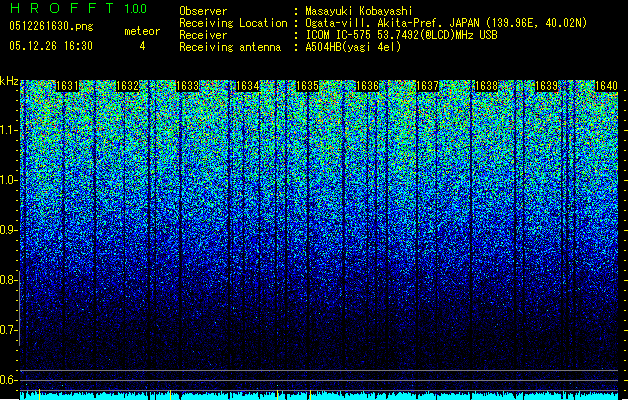Click observer name Masayuki Kobayashi
This screenshot has height=400, width=629.
point(359,11)
